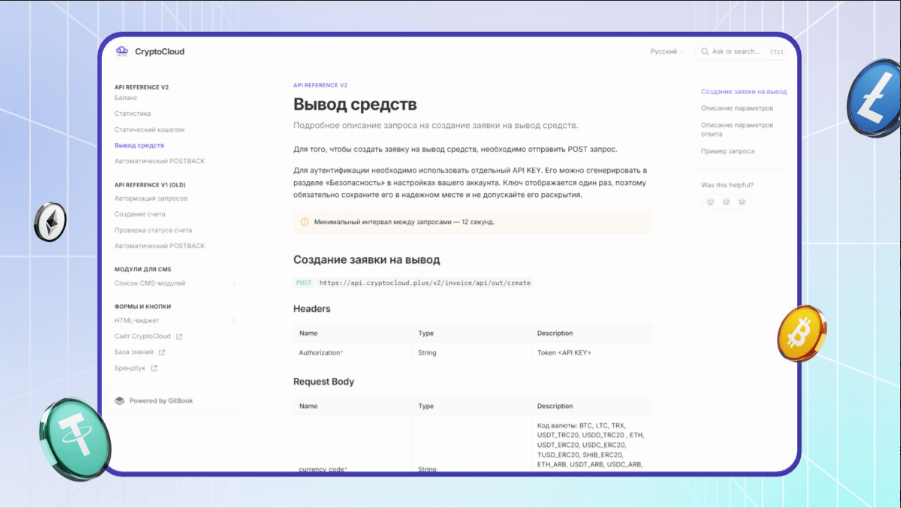Click the warning icon in the interval notice
The image size is (901, 508).
click(x=305, y=222)
